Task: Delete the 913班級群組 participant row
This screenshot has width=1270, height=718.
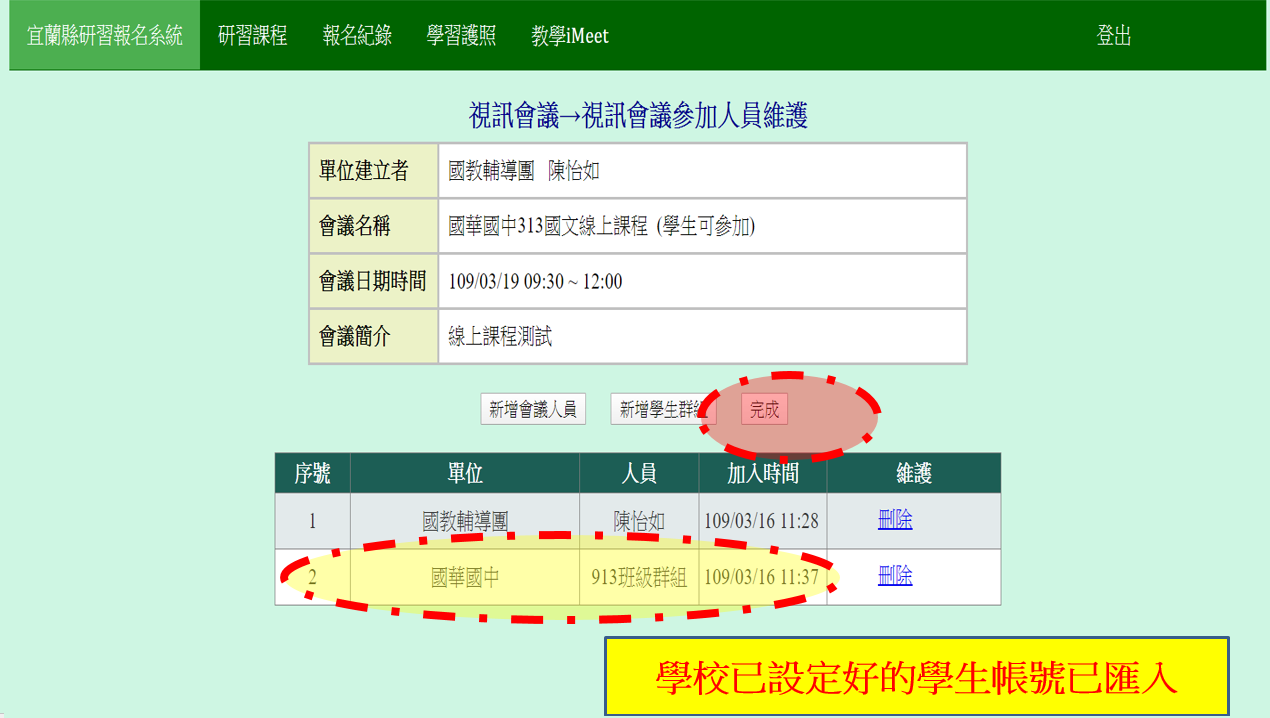Action: point(895,576)
